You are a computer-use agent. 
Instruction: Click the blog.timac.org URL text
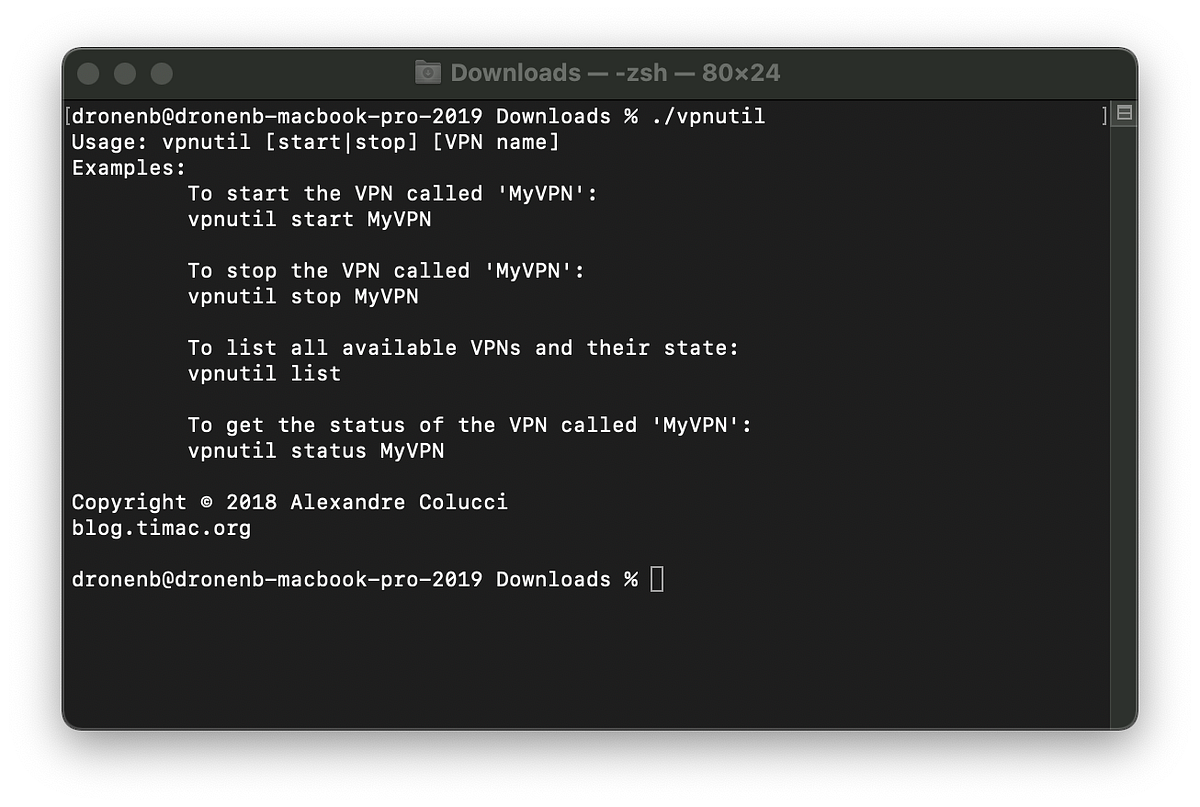coord(161,528)
